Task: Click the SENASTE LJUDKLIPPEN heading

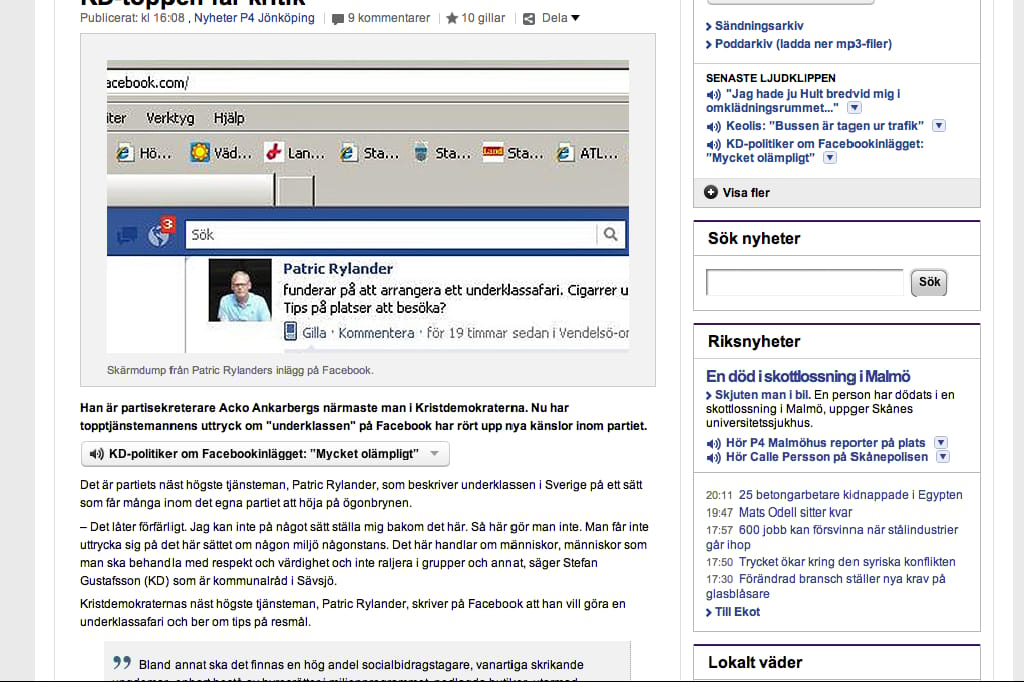Action: [x=771, y=78]
